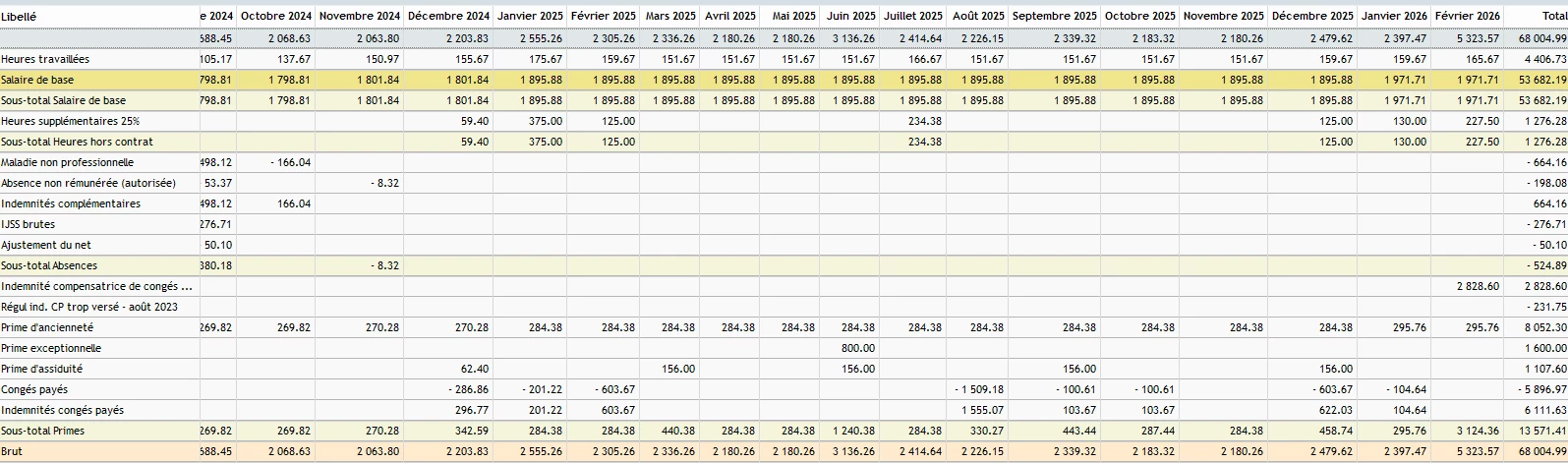Click the Octobre 2024 column header
This screenshot has width=1568, height=463.
click(x=276, y=16)
